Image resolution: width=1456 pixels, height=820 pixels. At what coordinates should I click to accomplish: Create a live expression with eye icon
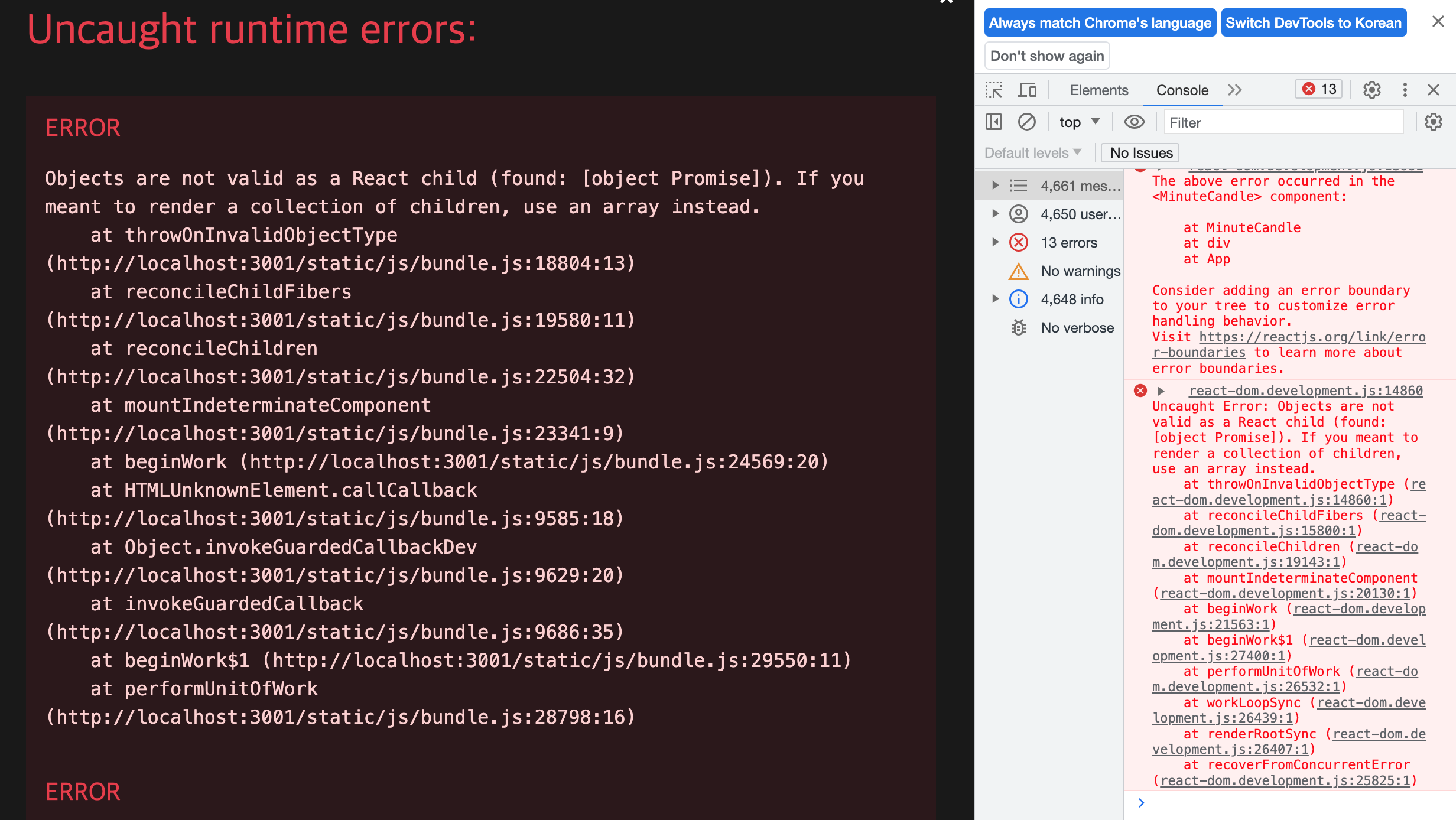tap(1134, 122)
